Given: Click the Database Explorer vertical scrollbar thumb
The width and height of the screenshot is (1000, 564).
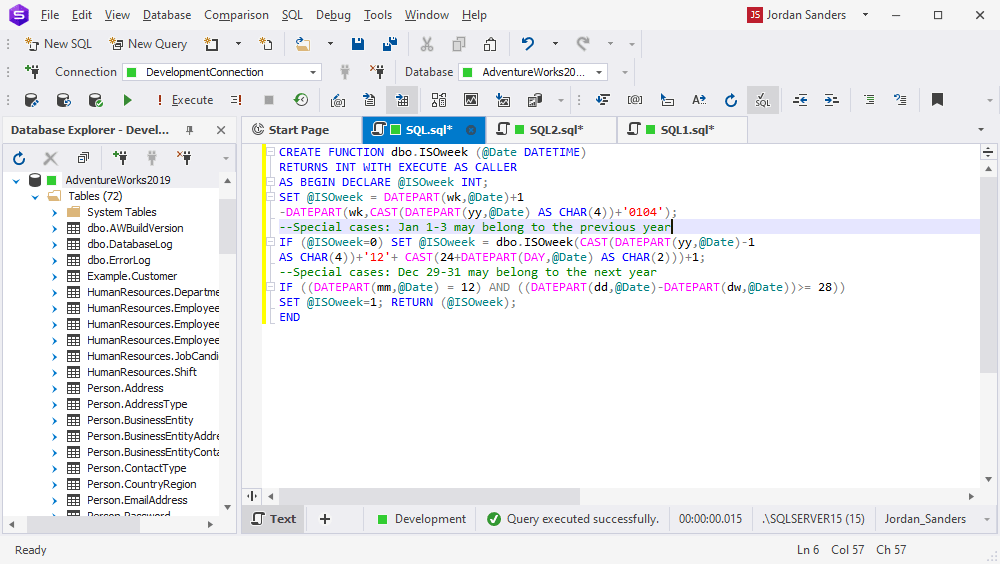Looking at the screenshot, I should [x=228, y=226].
